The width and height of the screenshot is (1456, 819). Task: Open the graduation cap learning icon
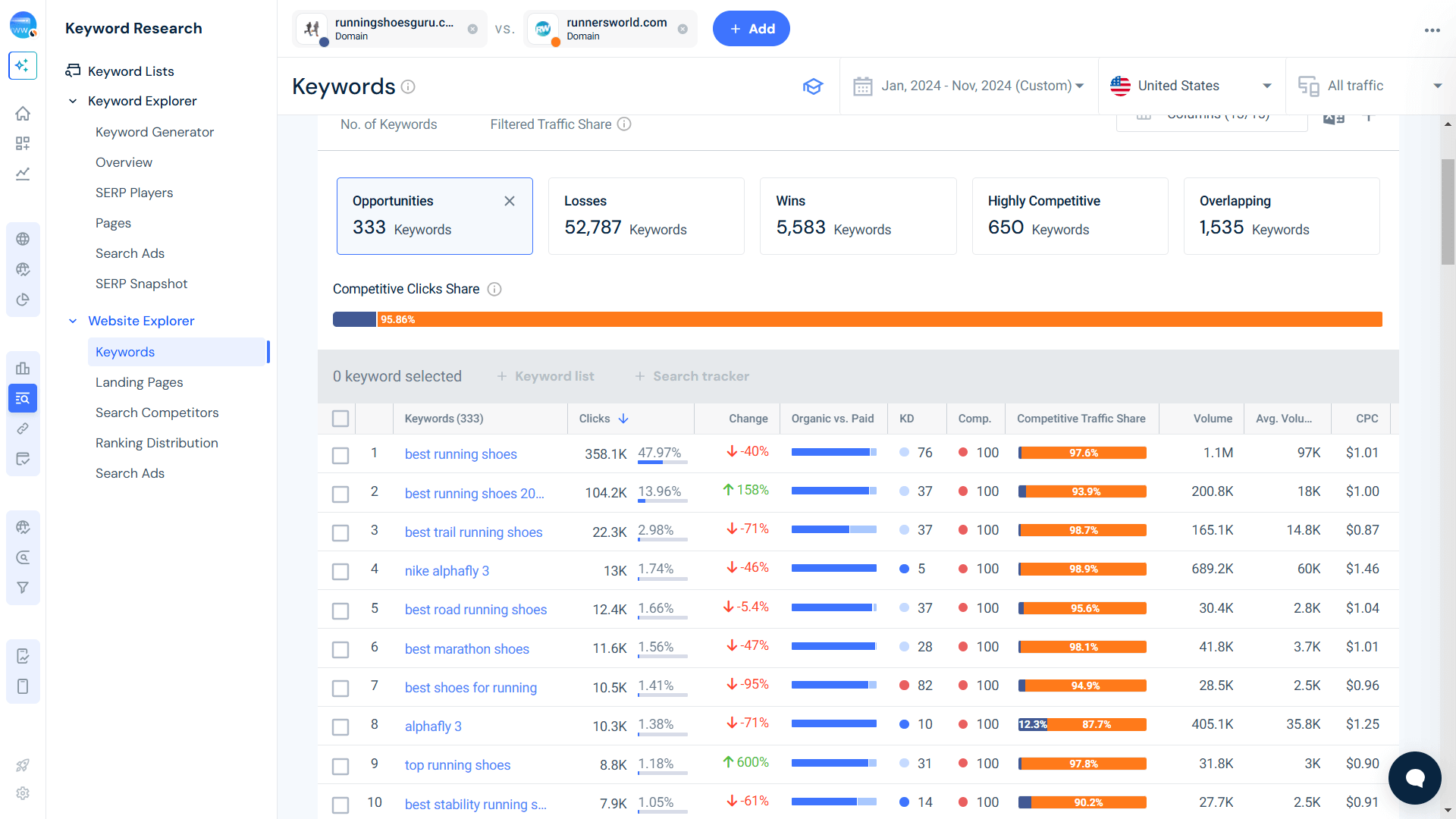(813, 86)
